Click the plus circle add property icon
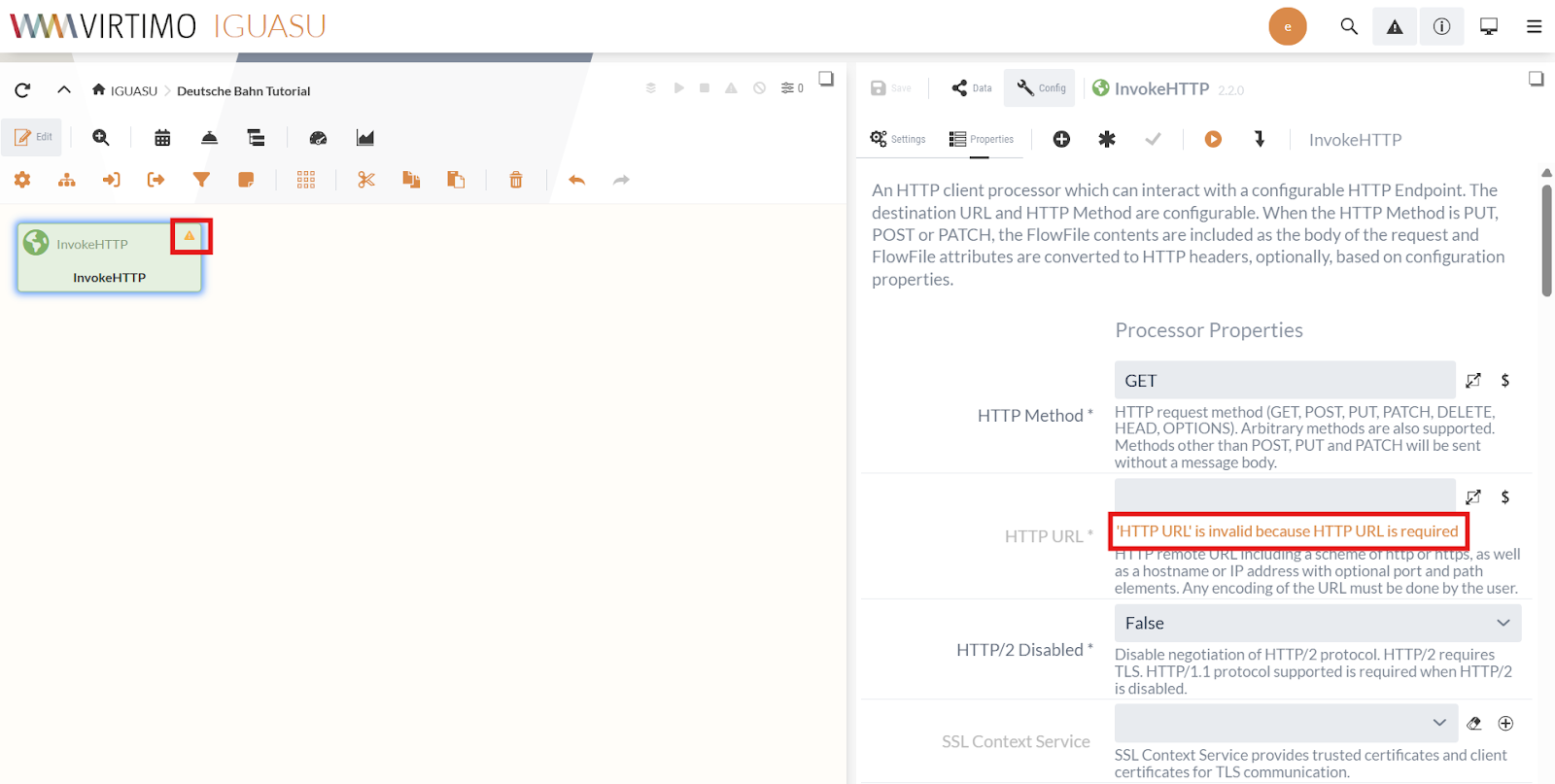This screenshot has height=784, width=1555. point(1061,139)
